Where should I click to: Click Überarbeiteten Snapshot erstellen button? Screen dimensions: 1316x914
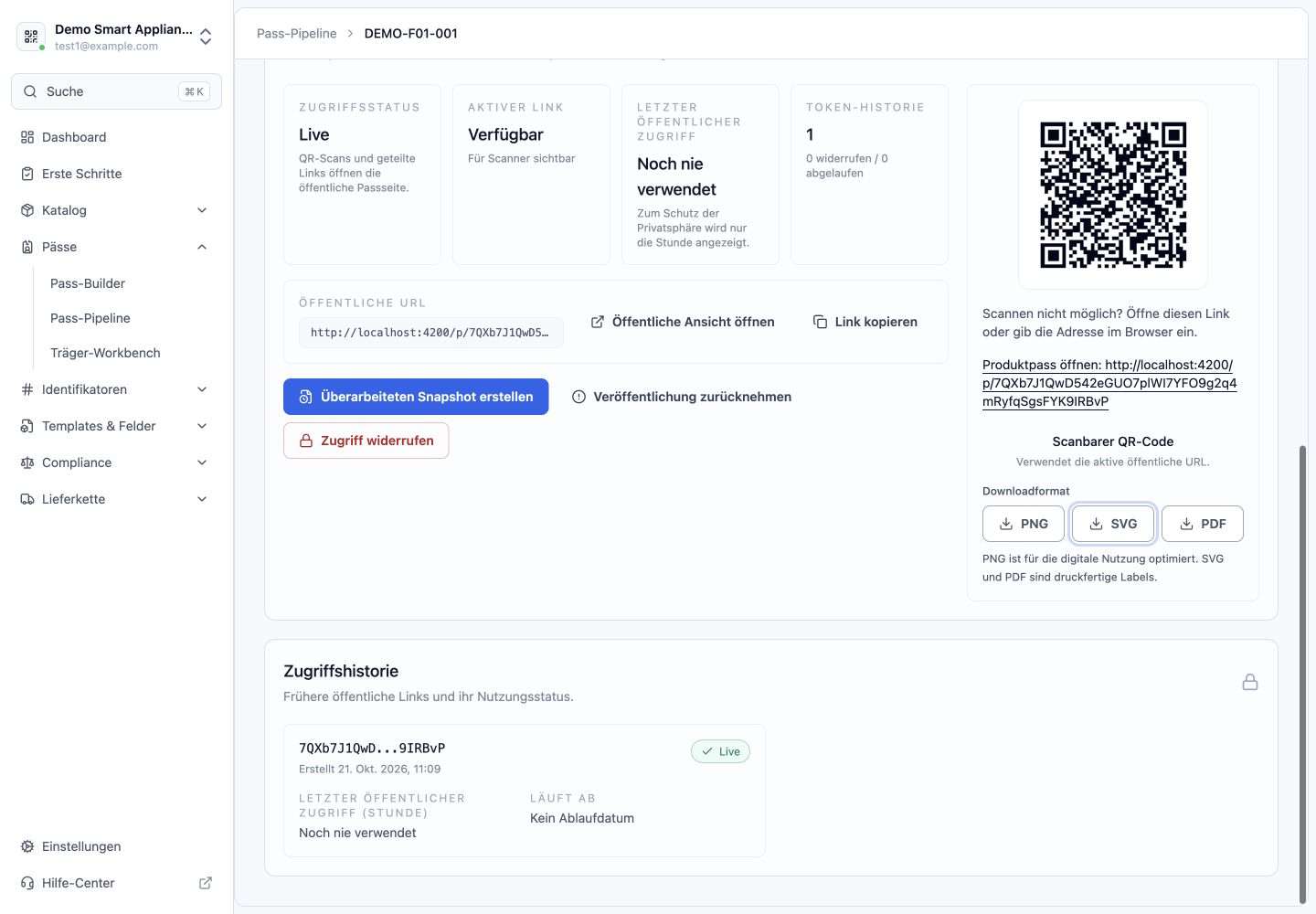(416, 397)
